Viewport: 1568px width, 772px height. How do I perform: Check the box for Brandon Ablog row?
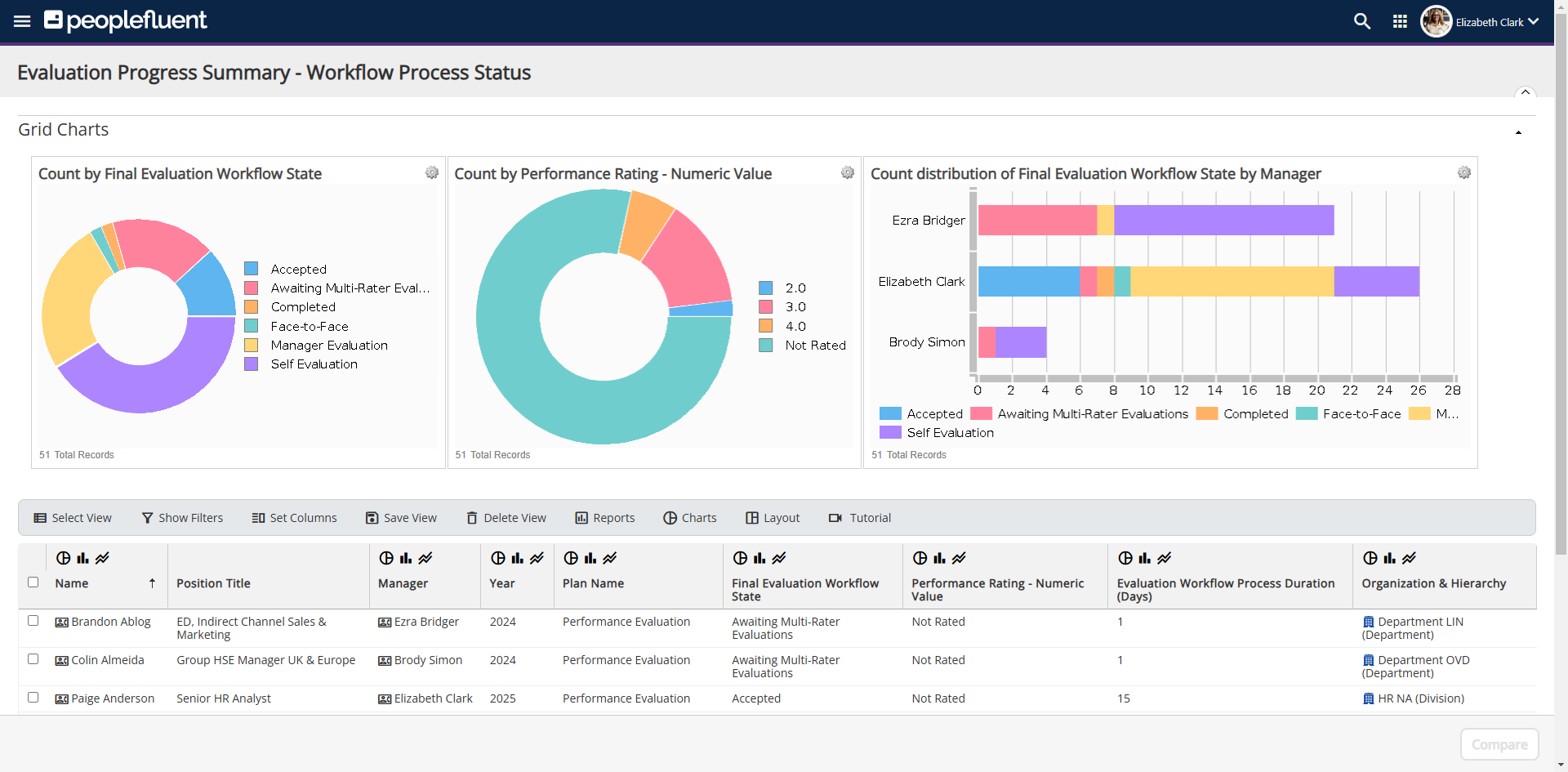[33, 621]
